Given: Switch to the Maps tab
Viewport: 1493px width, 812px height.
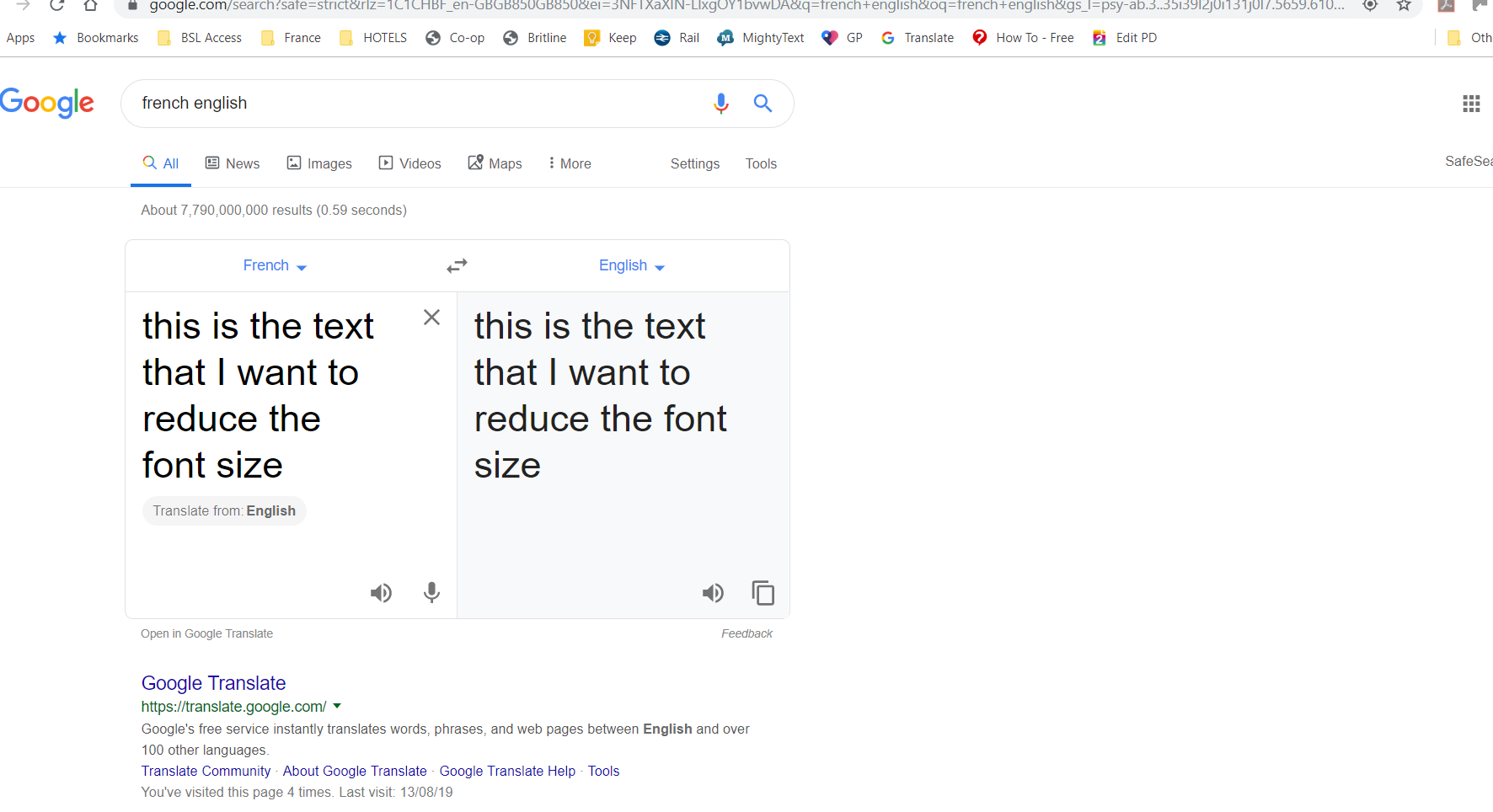Looking at the screenshot, I should point(495,163).
